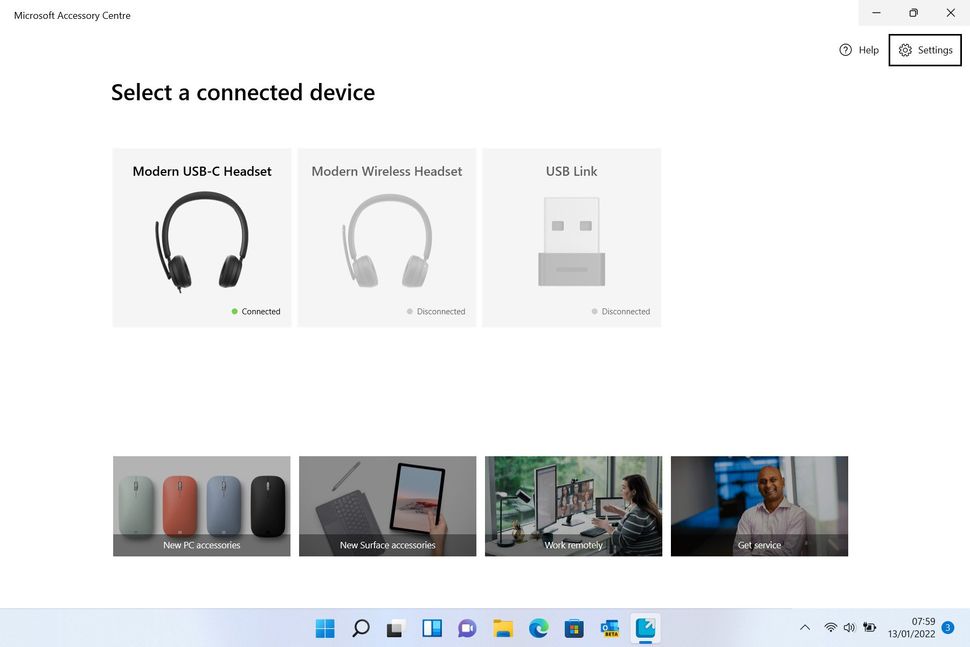The height and width of the screenshot is (647, 970).
Task: Open Help in Accessory Centre
Action: click(x=858, y=49)
